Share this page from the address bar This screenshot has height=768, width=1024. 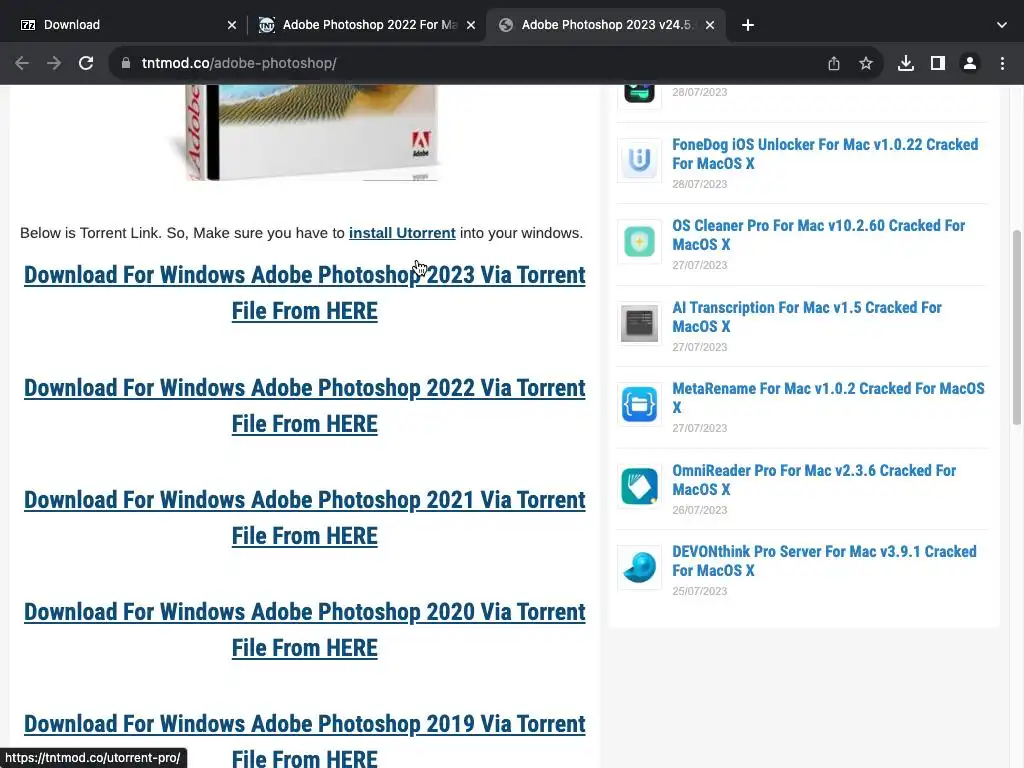pyautogui.click(x=833, y=63)
